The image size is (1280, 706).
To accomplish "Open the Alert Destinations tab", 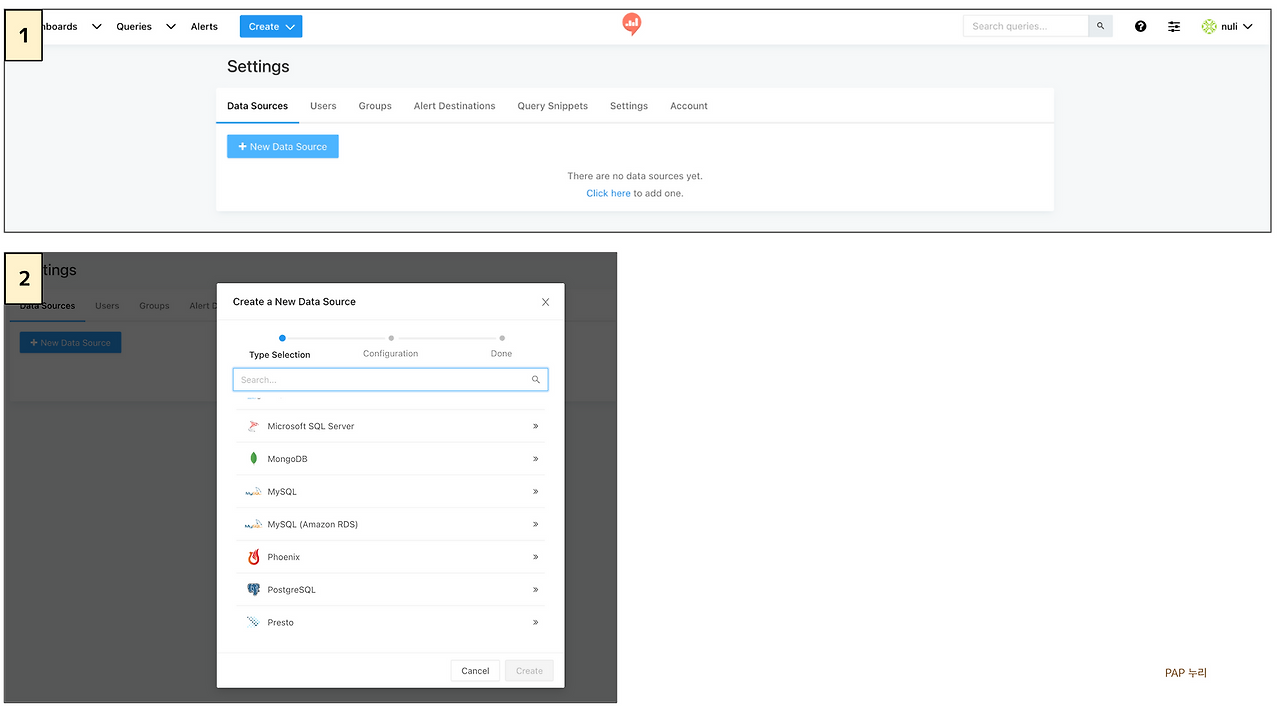I will click(x=454, y=106).
